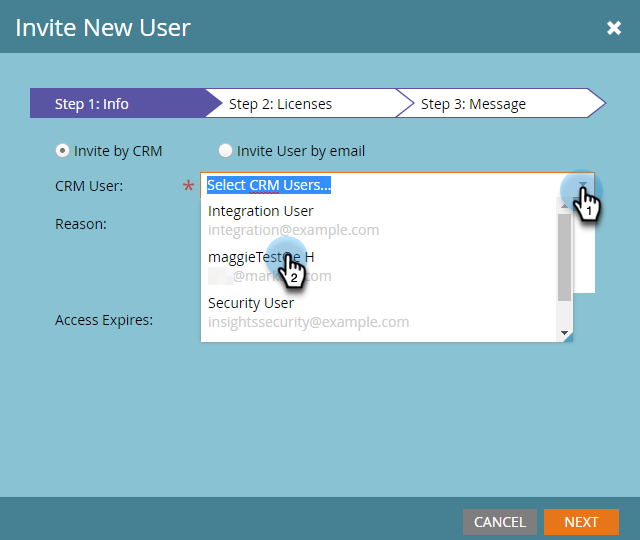Click the Reason text area edge
Image resolution: width=640 pixels, height=540 pixels.
tap(584, 246)
